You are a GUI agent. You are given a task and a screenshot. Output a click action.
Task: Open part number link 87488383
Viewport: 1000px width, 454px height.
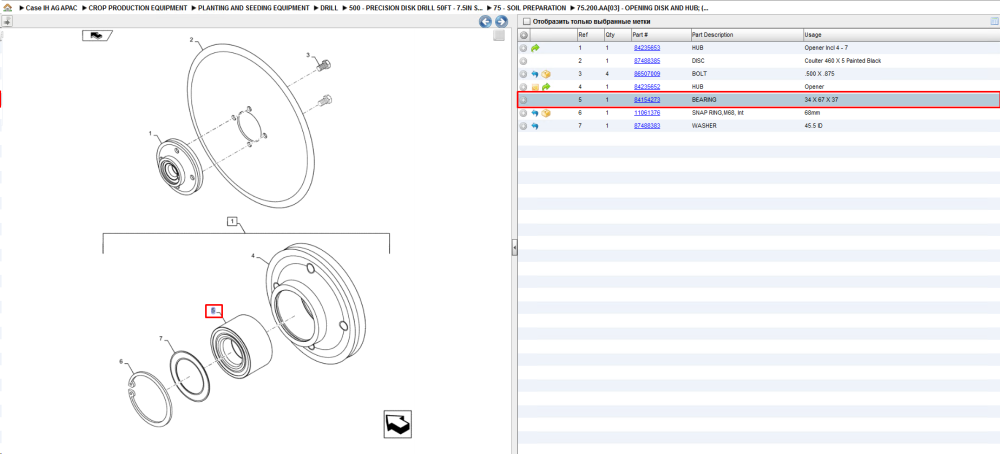coord(647,126)
